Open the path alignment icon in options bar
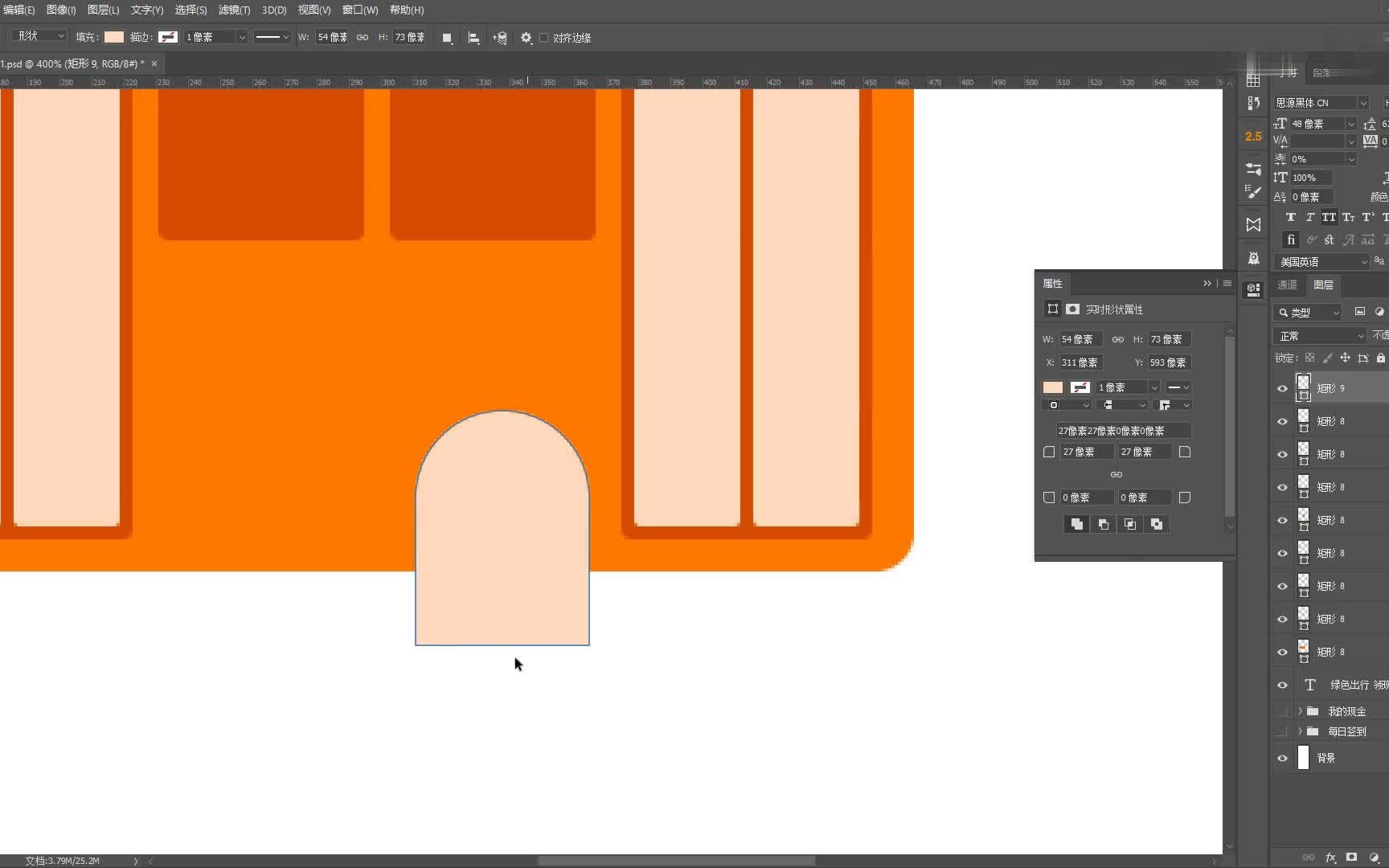Image resolution: width=1389 pixels, height=868 pixels. coord(473,38)
